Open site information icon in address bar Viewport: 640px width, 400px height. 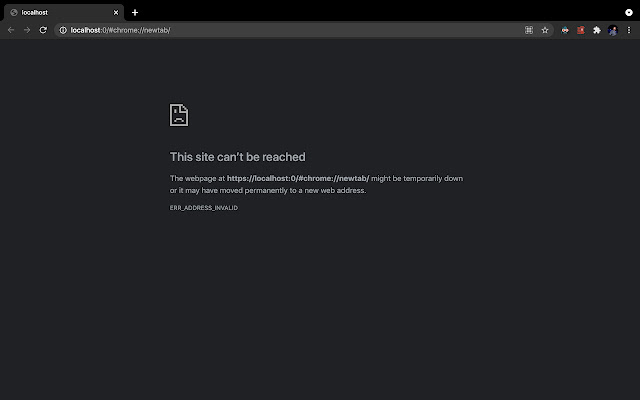63,30
